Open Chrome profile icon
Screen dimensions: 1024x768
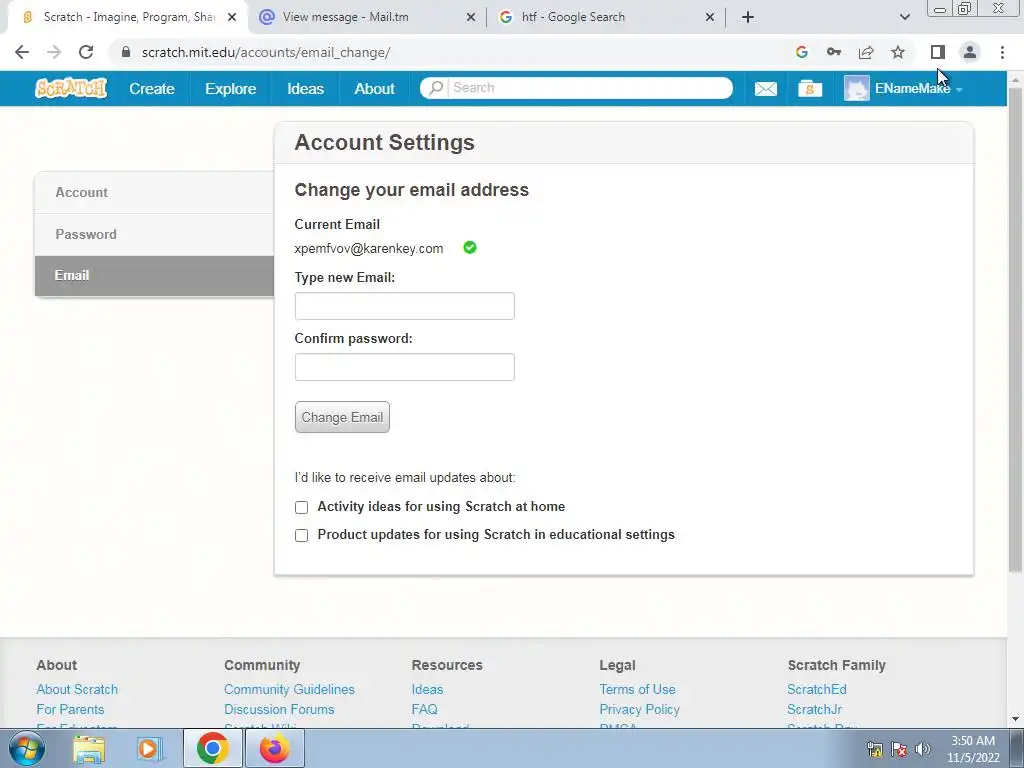point(970,52)
